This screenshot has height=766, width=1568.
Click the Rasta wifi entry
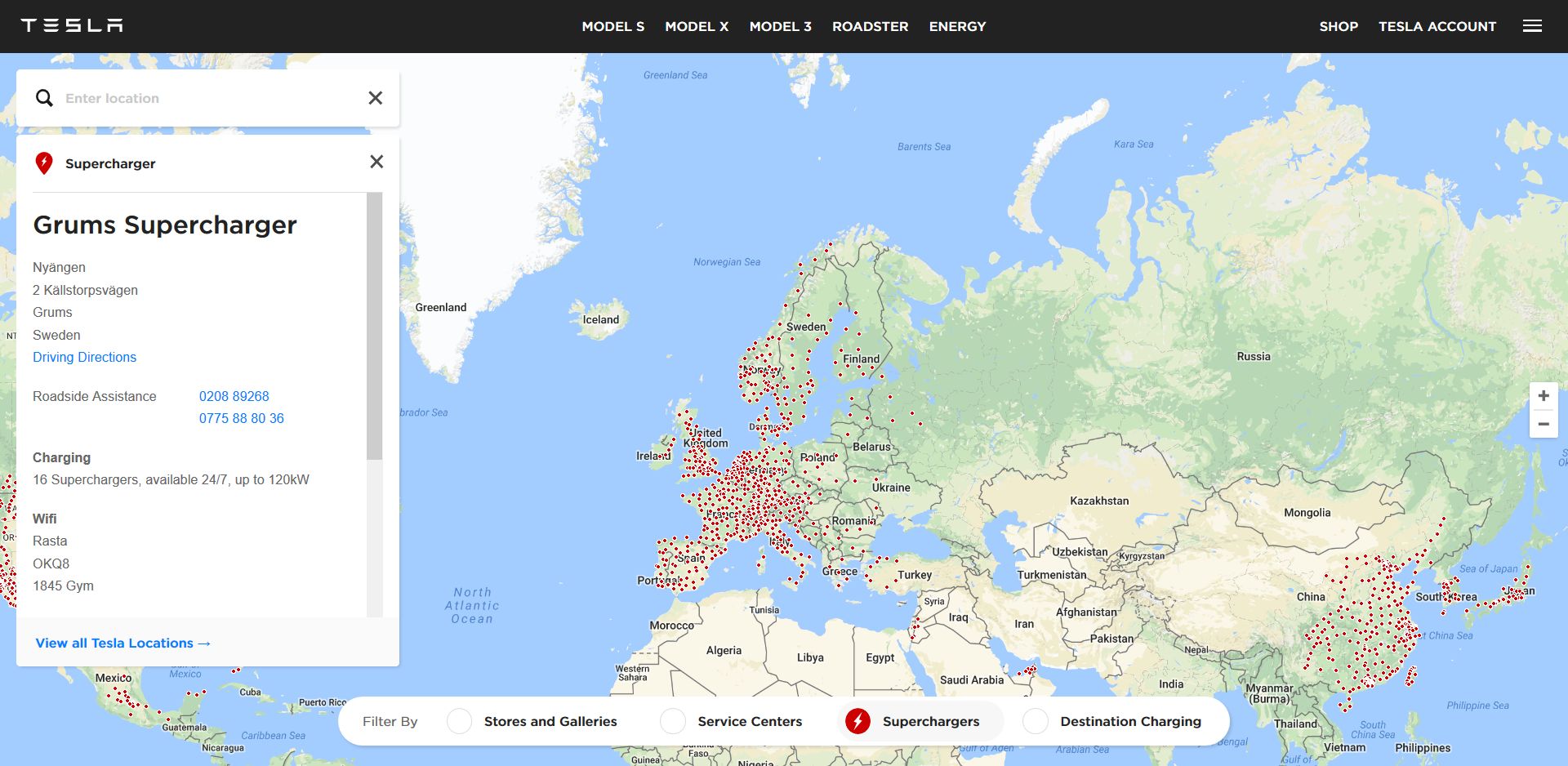[x=50, y=541]
